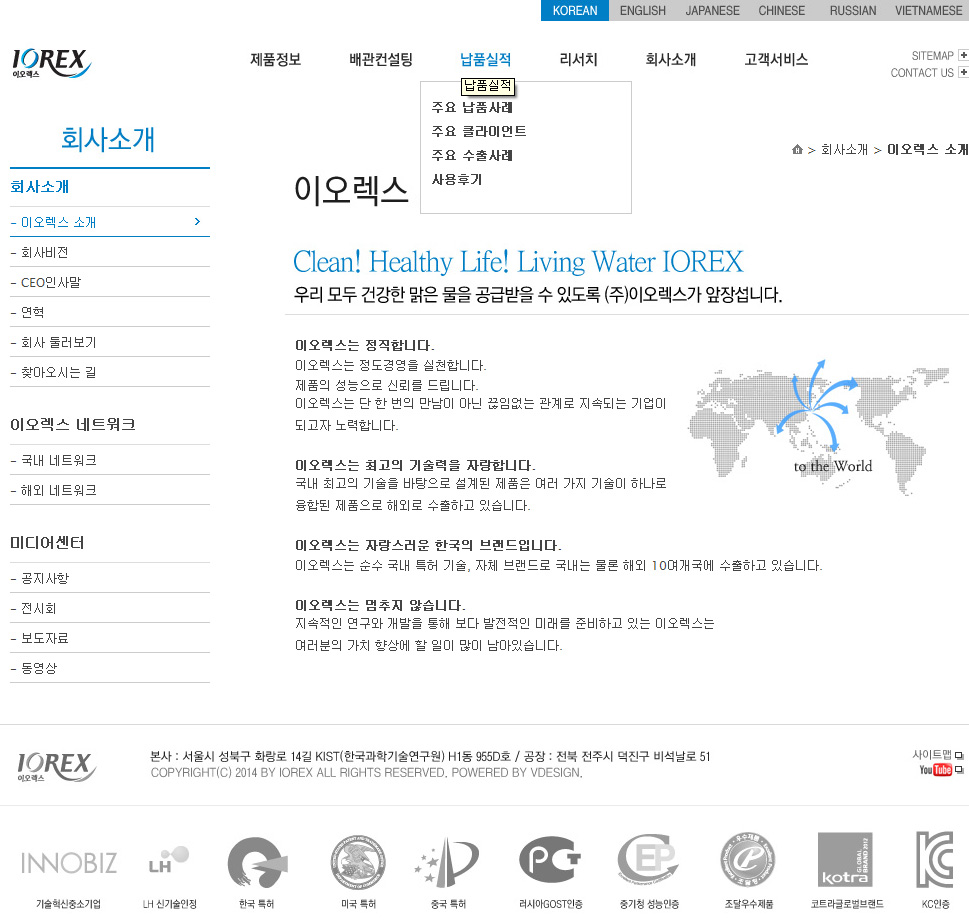This screenshot has width=969, height=921.
Task: Click the 이오렉스 네트워크 sidebar heading
Action: tap(72, 424)
